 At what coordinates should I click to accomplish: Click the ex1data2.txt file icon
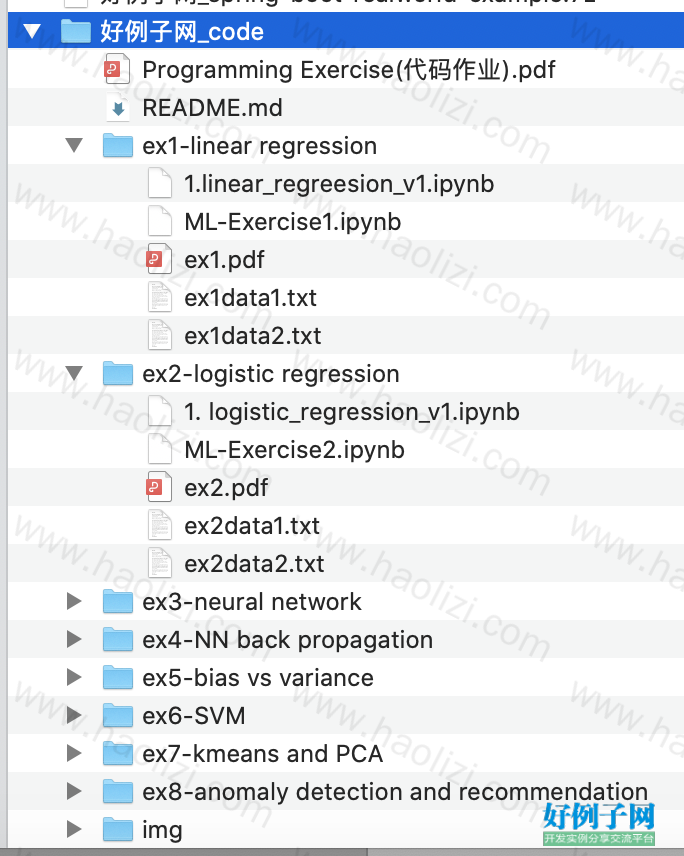coord(160,336)
